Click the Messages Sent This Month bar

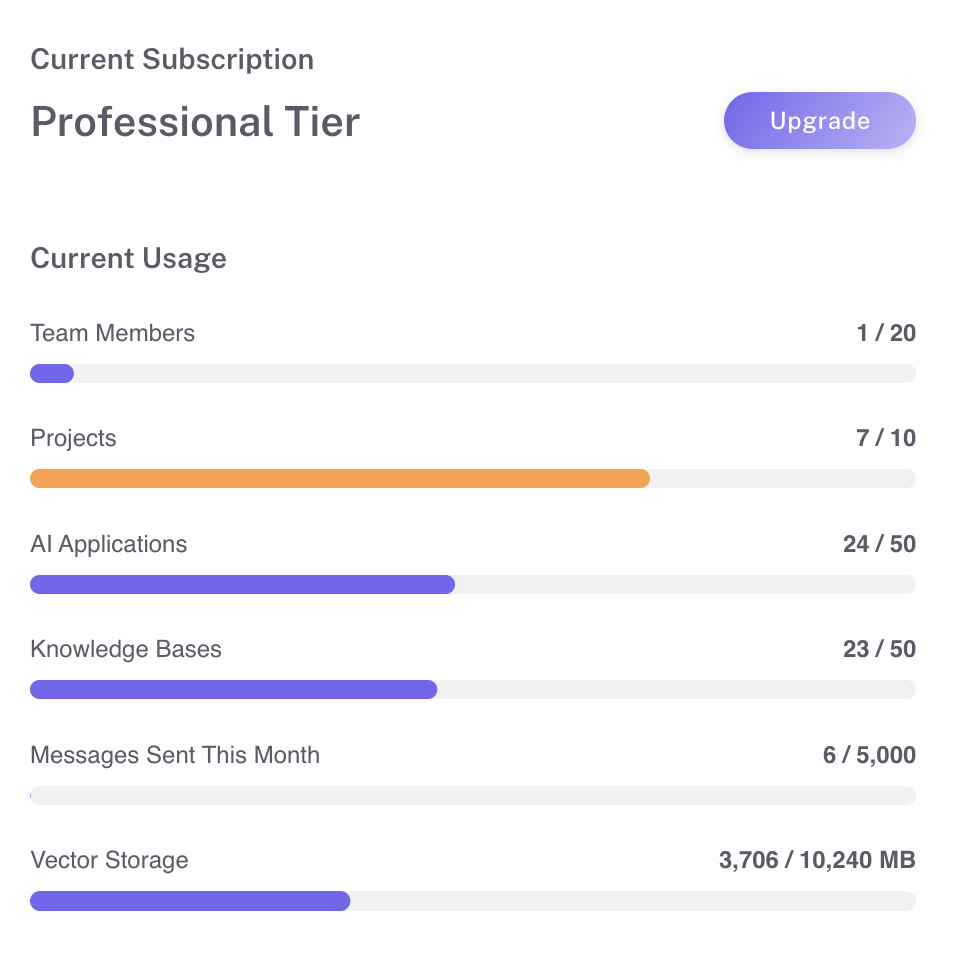point(472,796)
